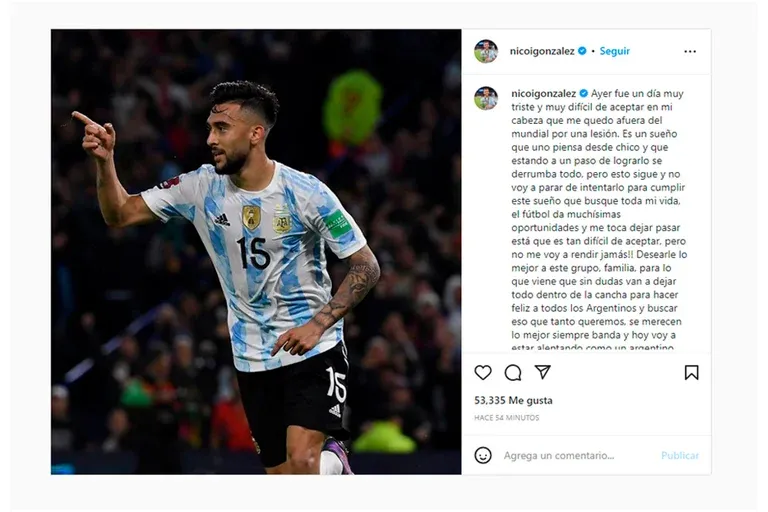Click the profile avatar in post header
768x512 pixels.
[x=486, y=51]
